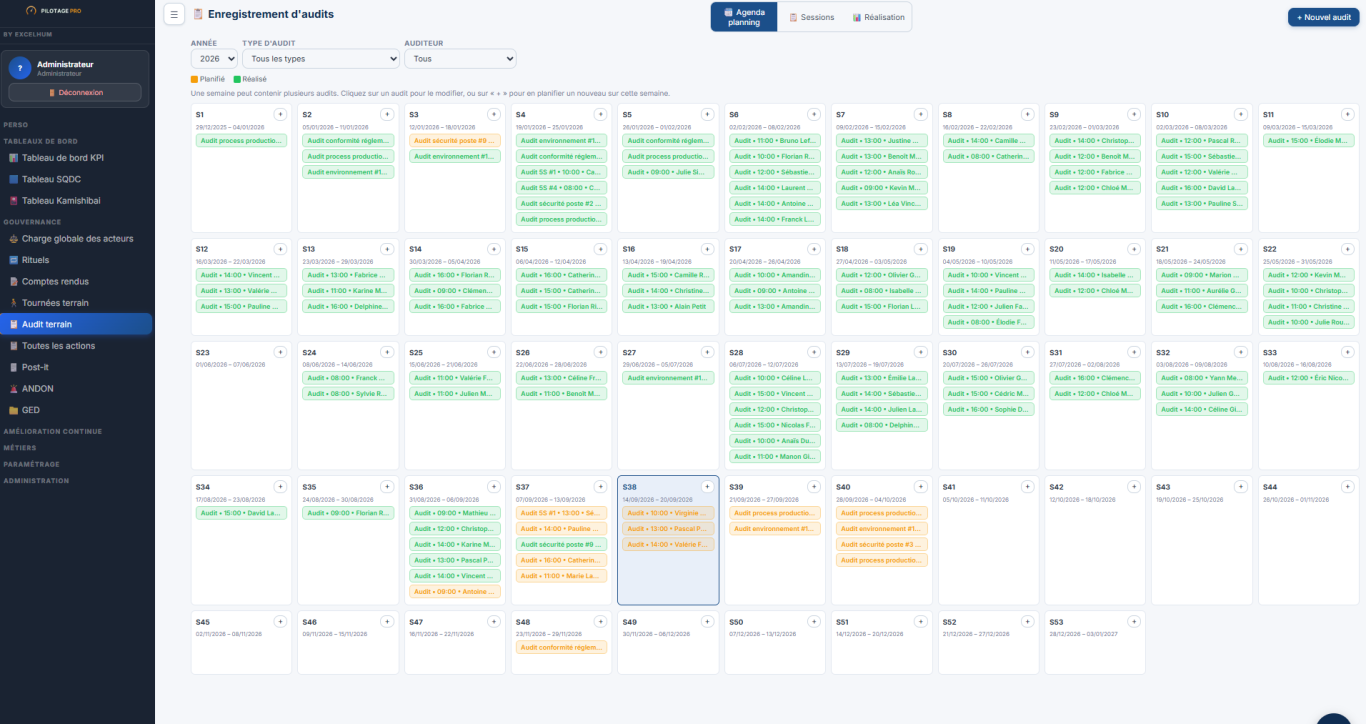Image resolution: width=1366 pixels, height=724 pixels.
Task: Click the plus icon on week S27
Action: point(707,353)
